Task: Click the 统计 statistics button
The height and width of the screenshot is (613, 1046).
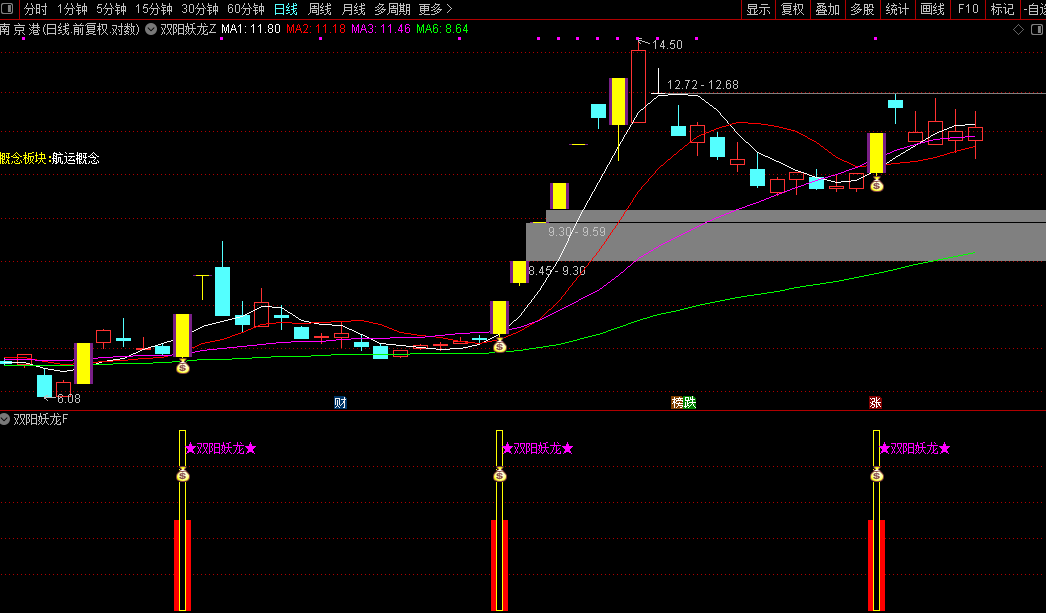Action: [897, 9]
